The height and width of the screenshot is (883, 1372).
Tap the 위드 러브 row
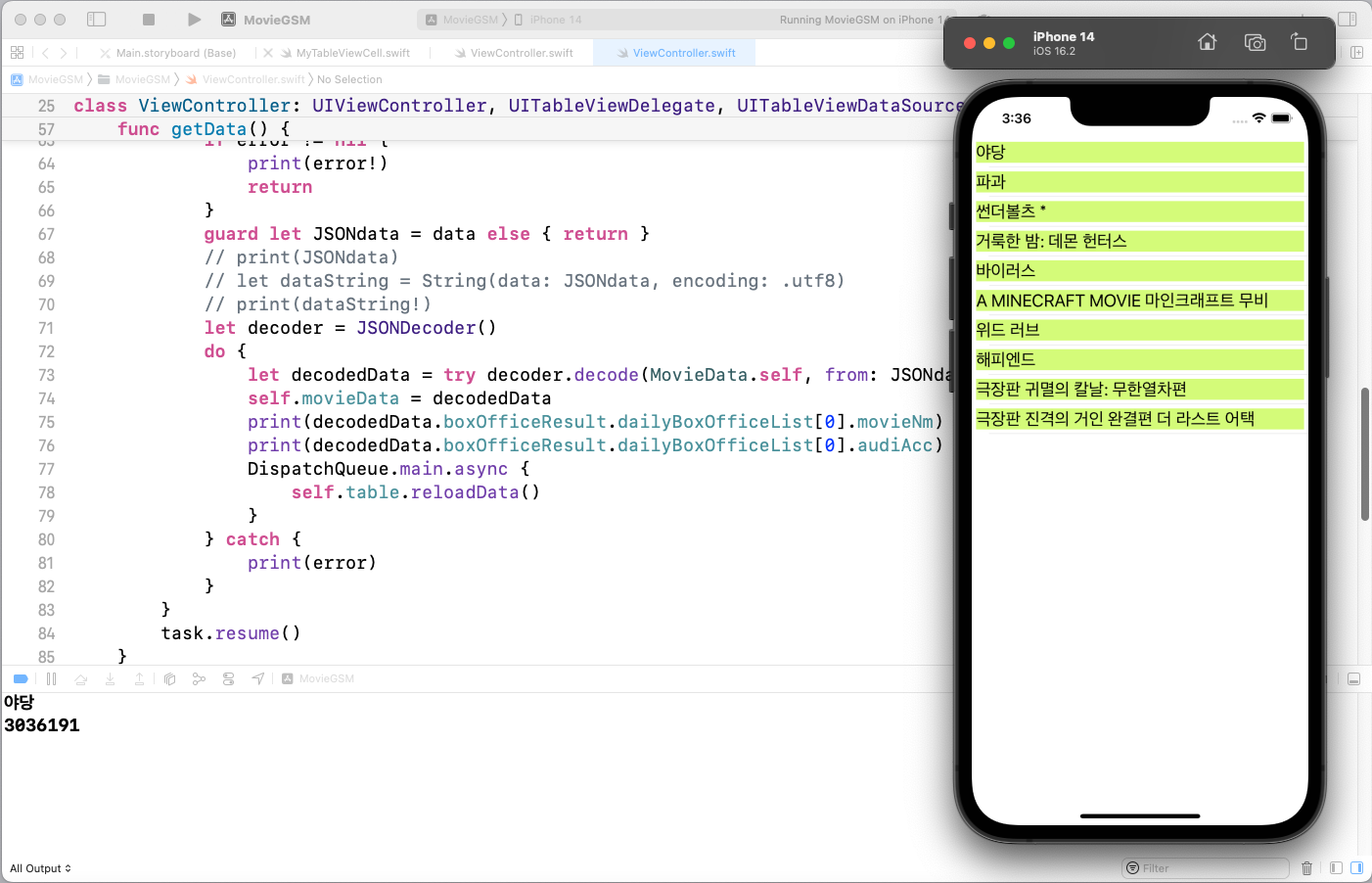[x=1139, y=330]
